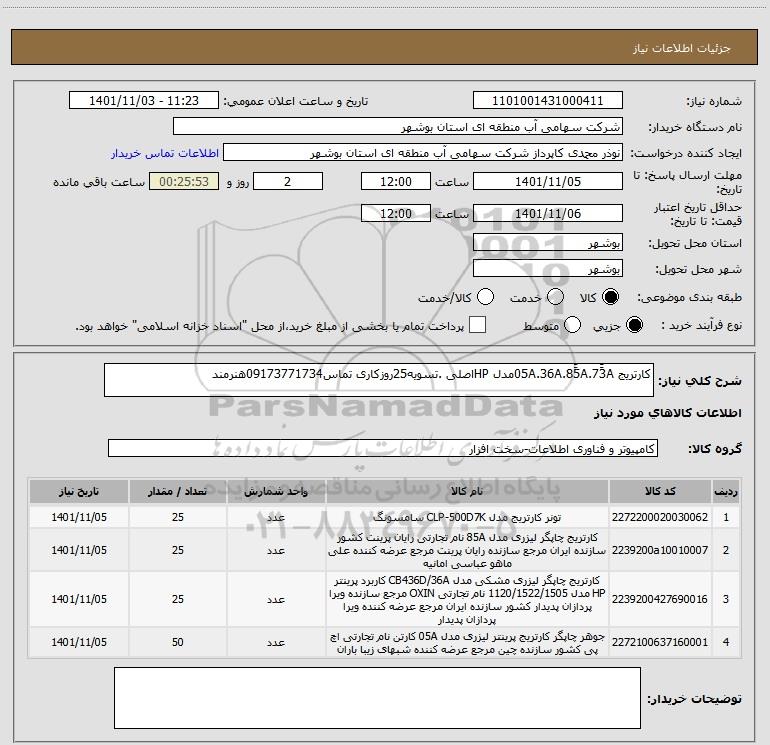Click the نام کالا column header

(x=467, y=492)
